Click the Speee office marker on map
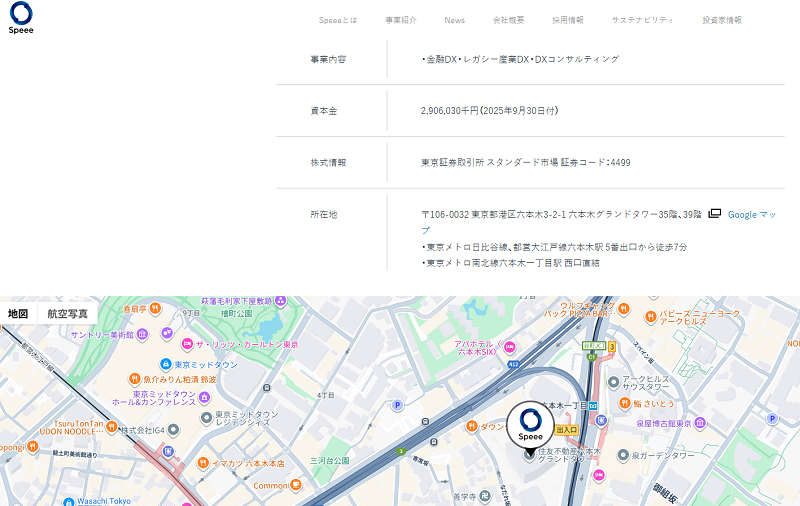Image resolution: width=800 pixels, height=506 pixels. (530, 425)
